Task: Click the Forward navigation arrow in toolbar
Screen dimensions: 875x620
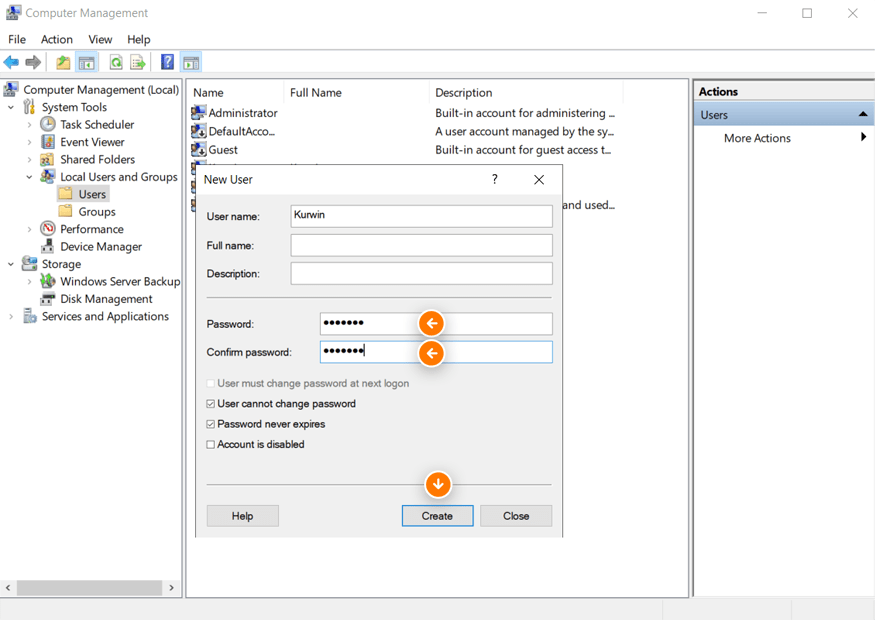Action: (x=33, y=61)
